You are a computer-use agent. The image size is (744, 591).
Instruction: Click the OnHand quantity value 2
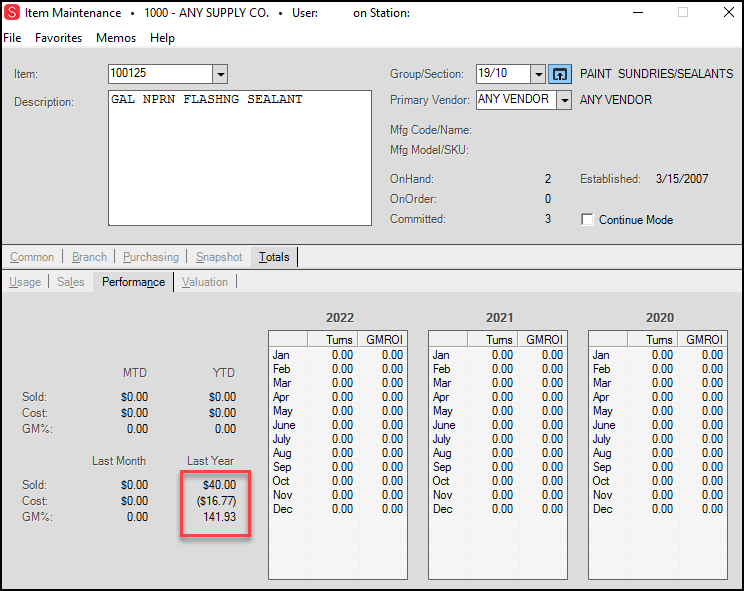[548, 179]
